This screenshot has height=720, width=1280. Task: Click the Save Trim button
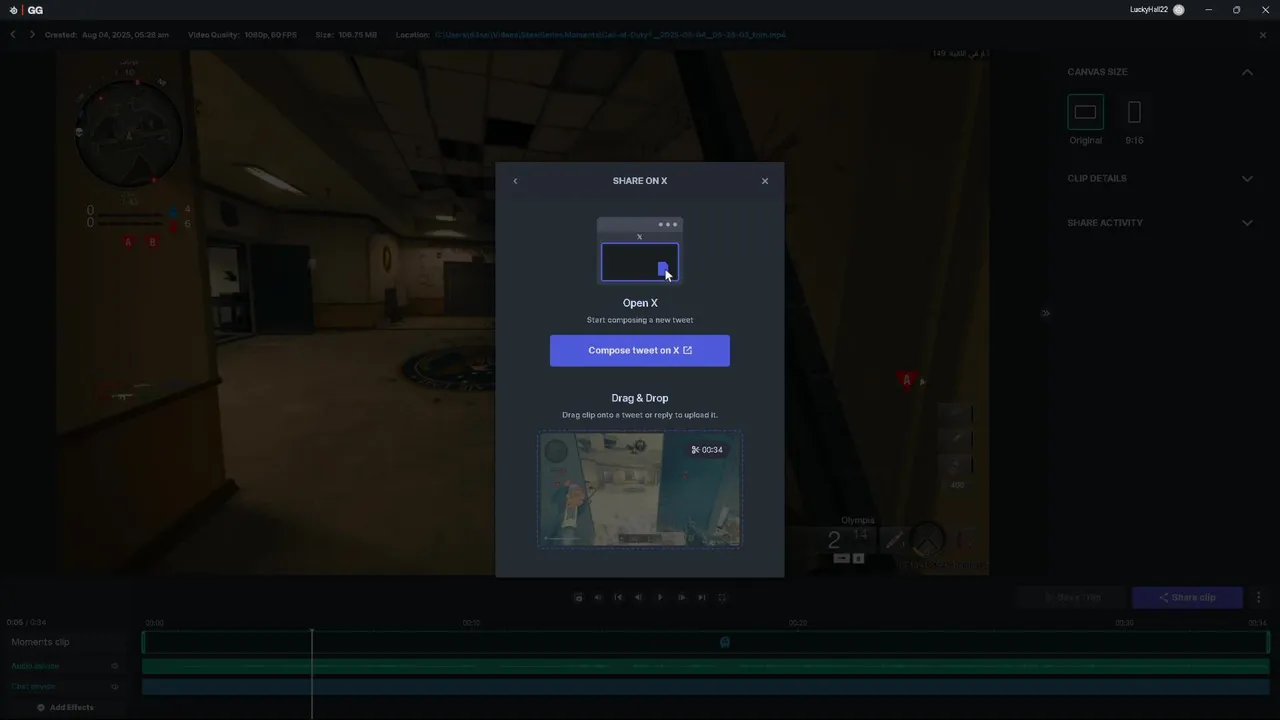(1072, 597)
